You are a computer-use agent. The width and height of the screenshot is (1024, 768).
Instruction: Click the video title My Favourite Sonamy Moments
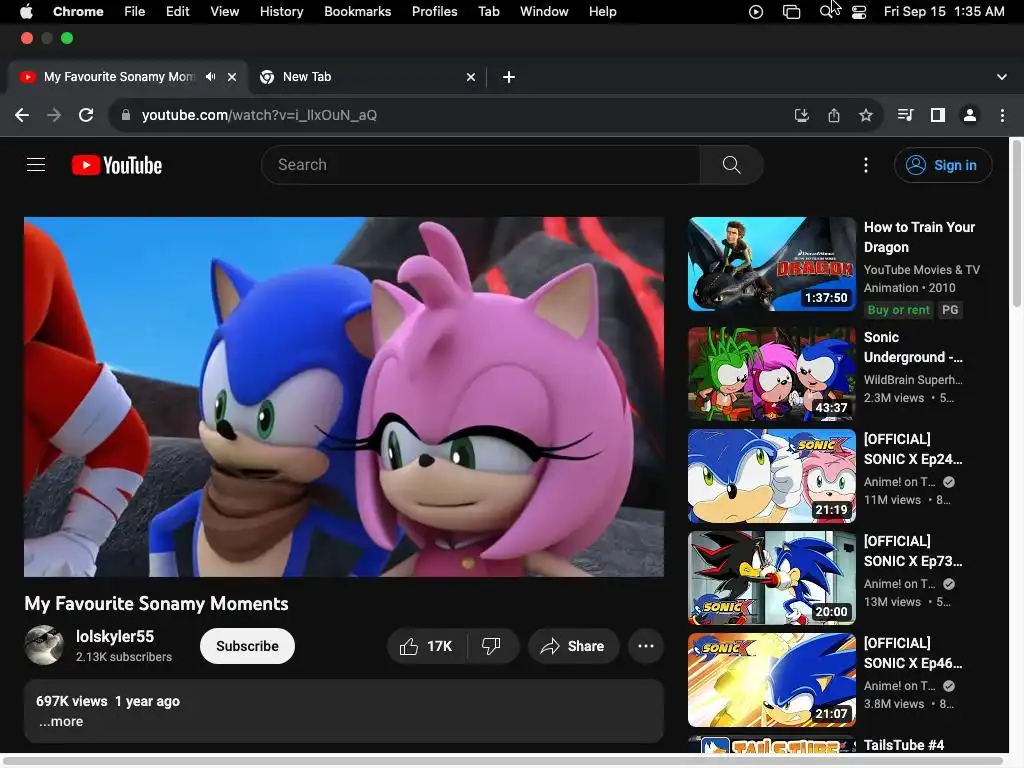[156, 603]
